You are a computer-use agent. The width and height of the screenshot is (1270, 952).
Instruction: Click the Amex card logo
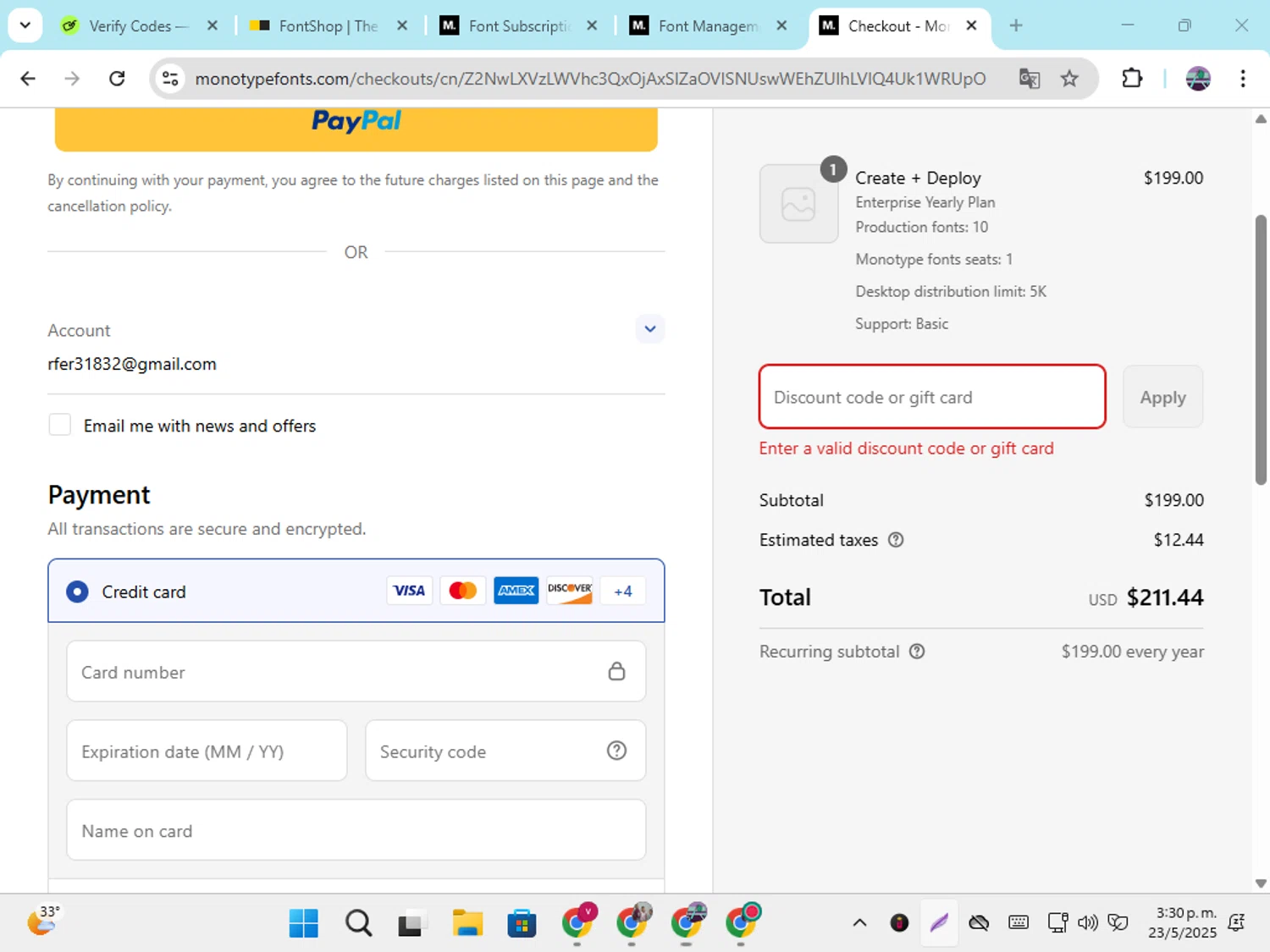tap(516, 591)
